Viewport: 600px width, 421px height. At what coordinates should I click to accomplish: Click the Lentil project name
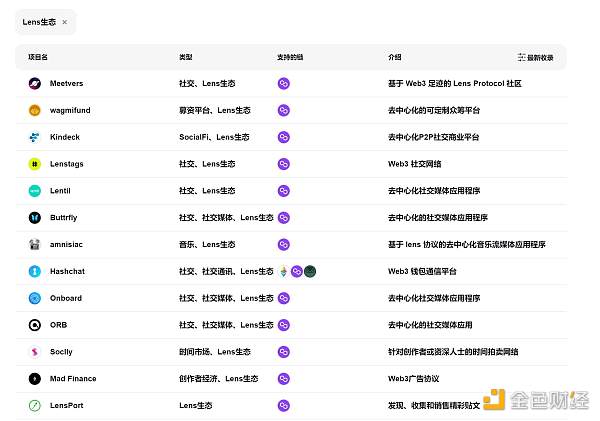[x=60, y=191]
